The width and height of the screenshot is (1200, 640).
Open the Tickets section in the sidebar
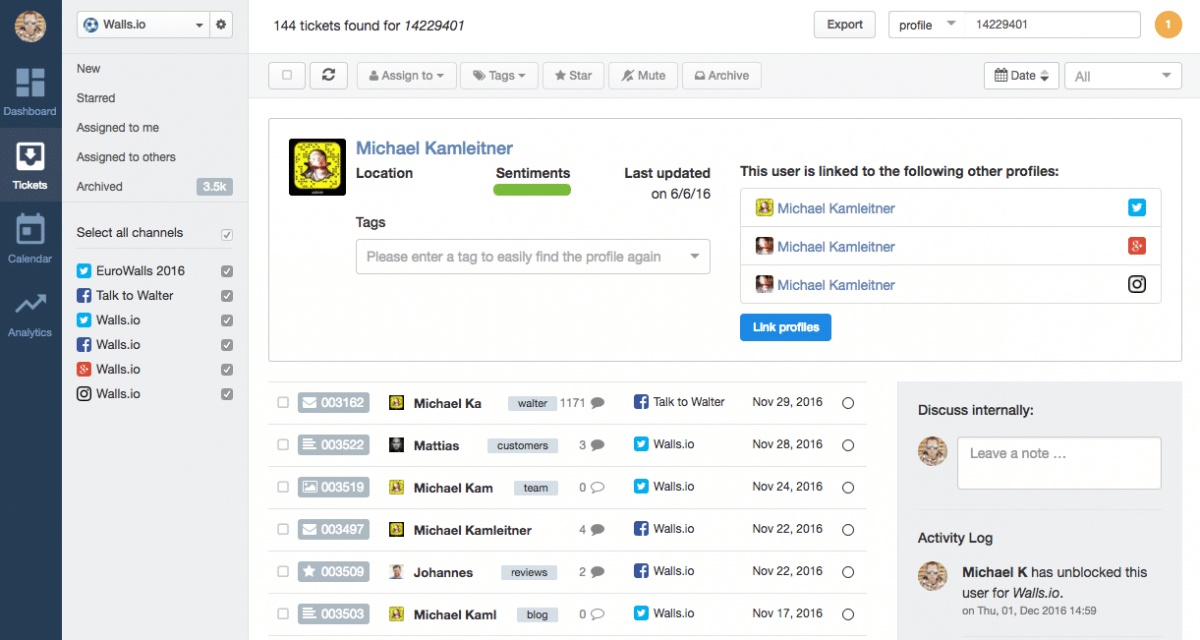click(x=30, y=166)
